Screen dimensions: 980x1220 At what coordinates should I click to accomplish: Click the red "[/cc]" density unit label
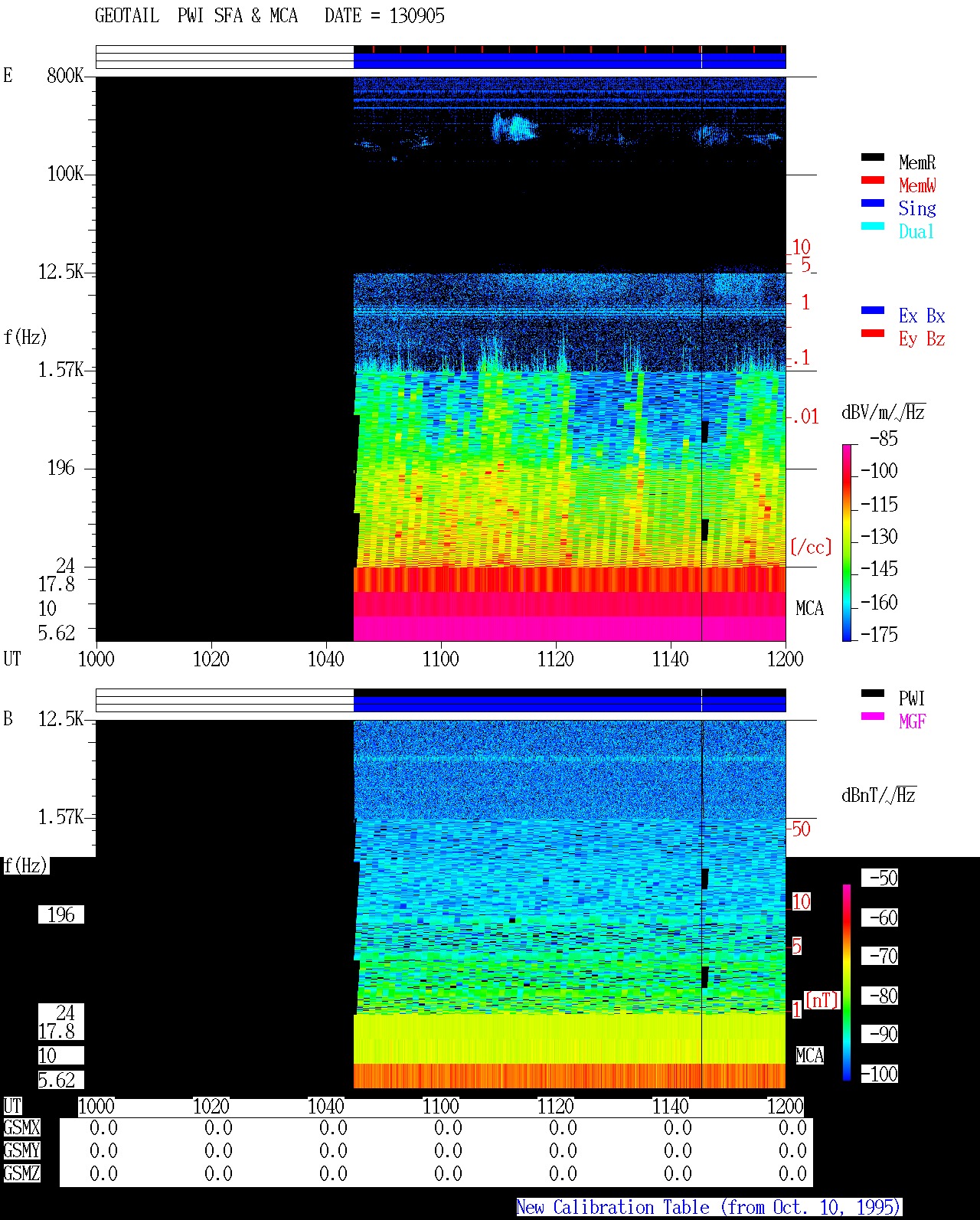[811, 547]
